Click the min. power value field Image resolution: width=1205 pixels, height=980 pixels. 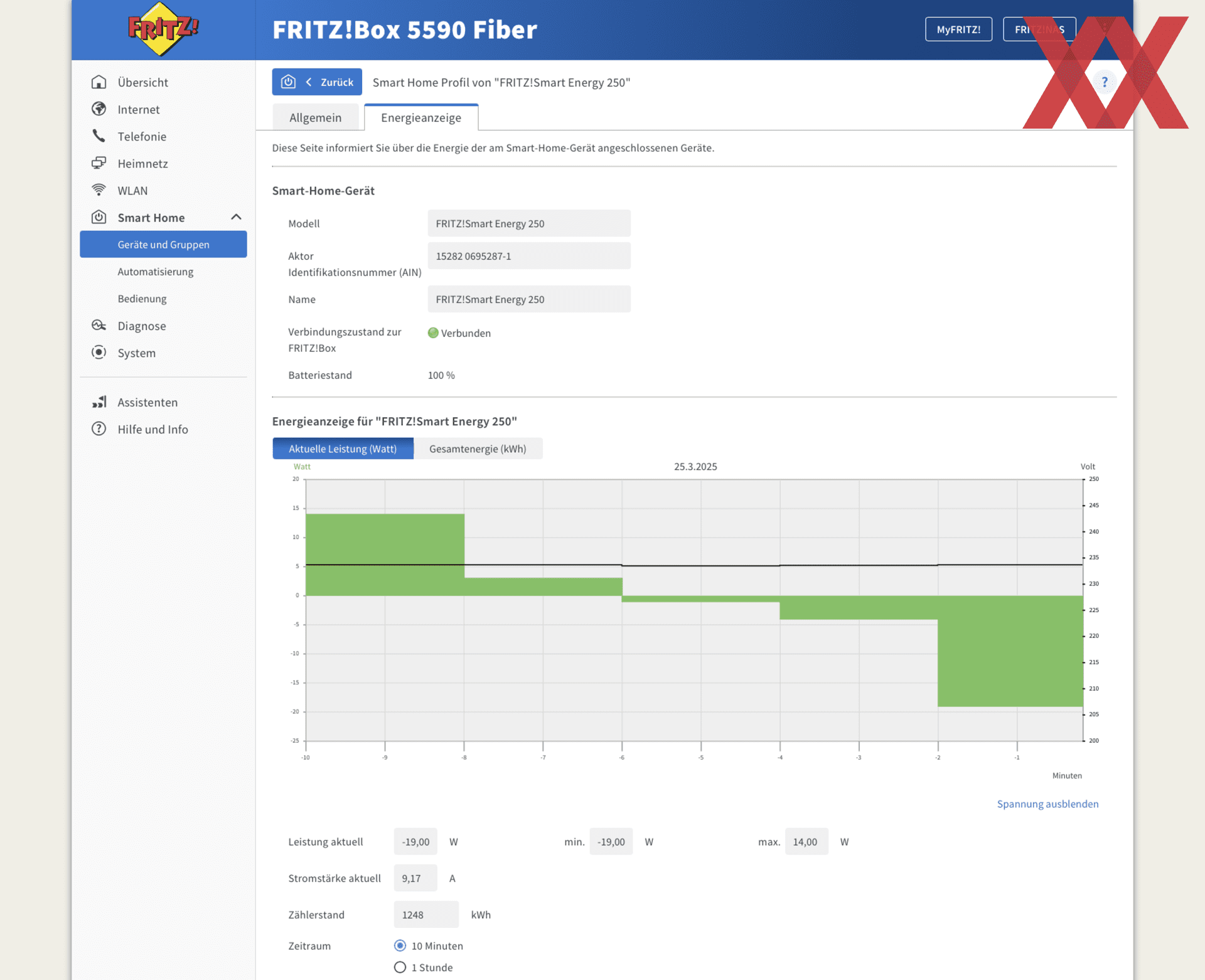tap(611, 842)
